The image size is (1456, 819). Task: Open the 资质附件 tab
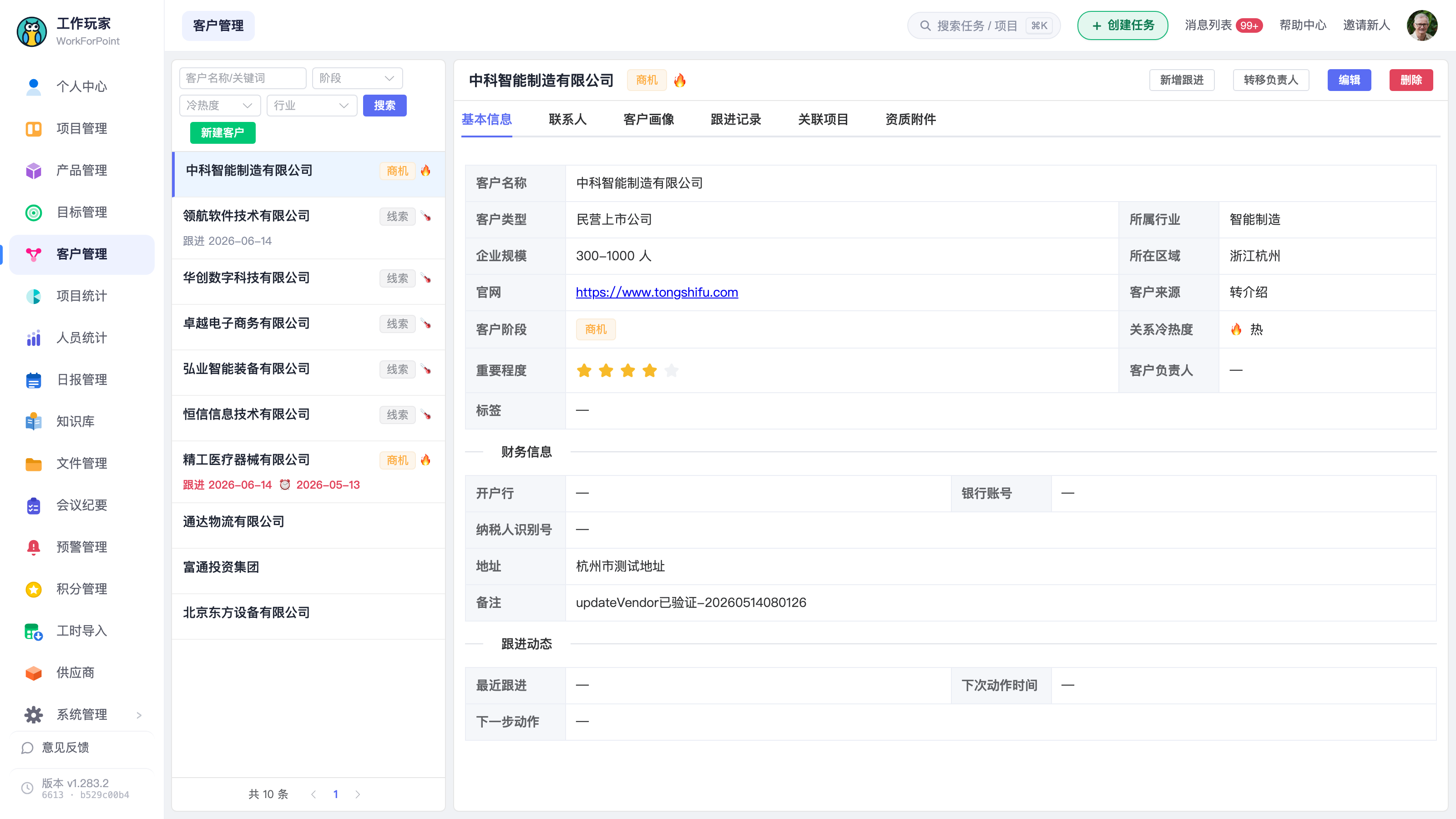[x=910, y=119]
